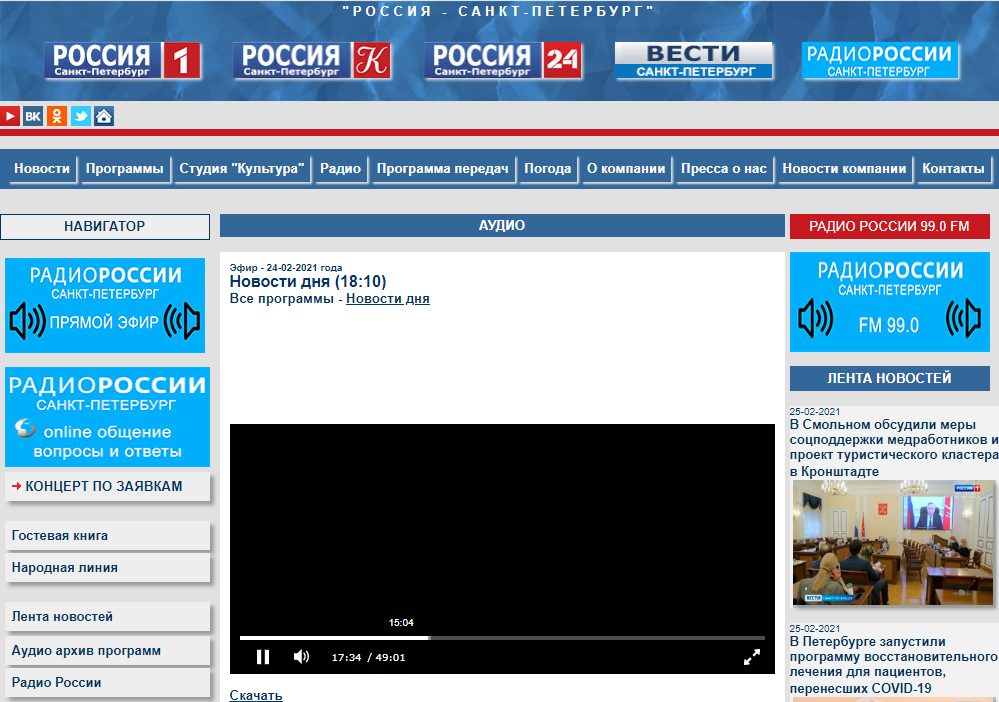This screenshot has height=702, width=999.
Task: Click the Лента новостей section header
Action: 889,378
